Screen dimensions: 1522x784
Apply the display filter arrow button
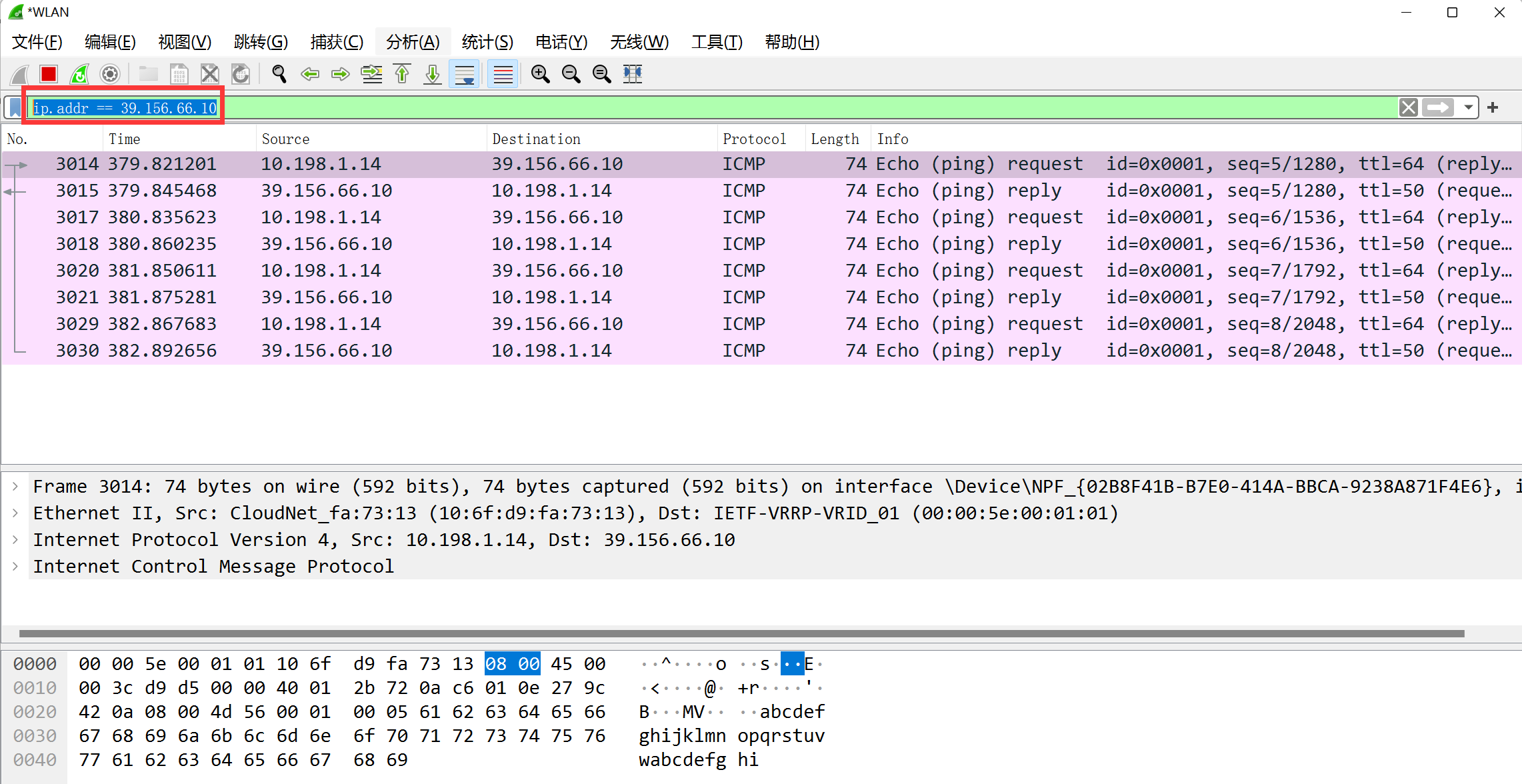coord(1438,107)
